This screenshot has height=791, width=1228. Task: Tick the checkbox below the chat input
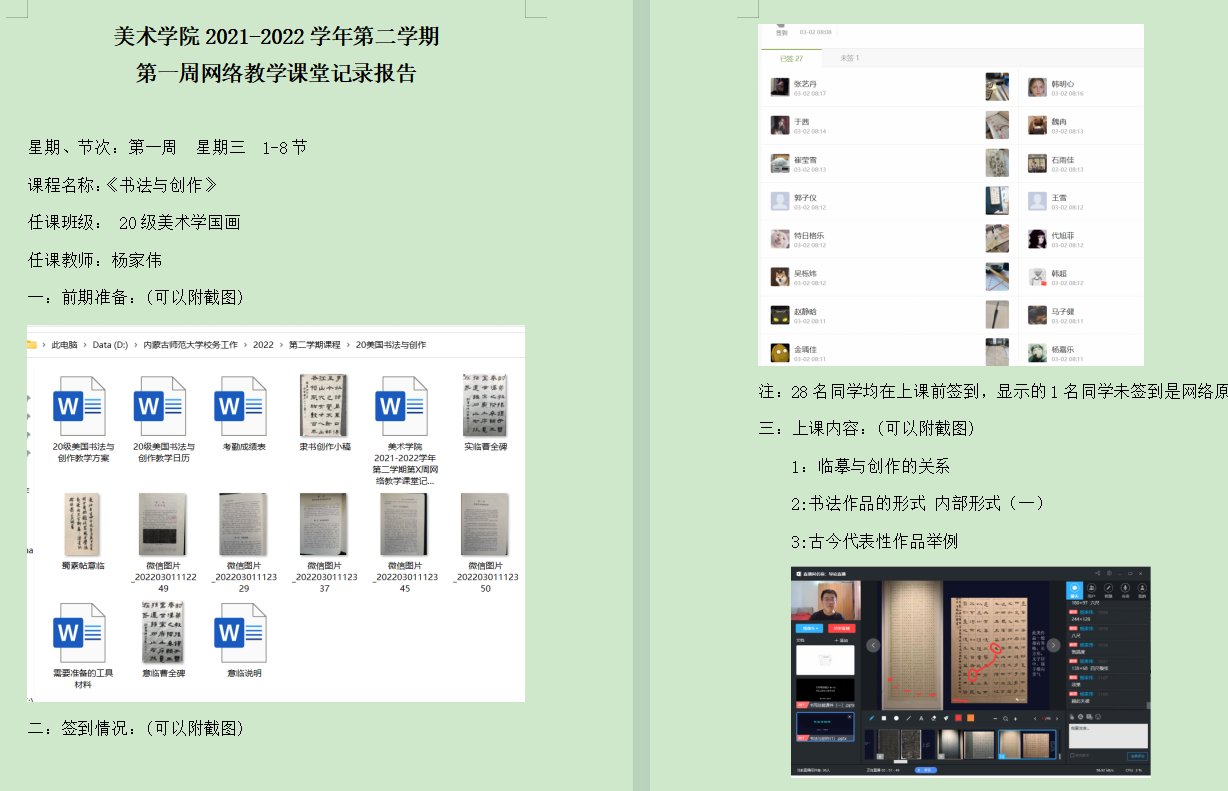coord(1072,755)
